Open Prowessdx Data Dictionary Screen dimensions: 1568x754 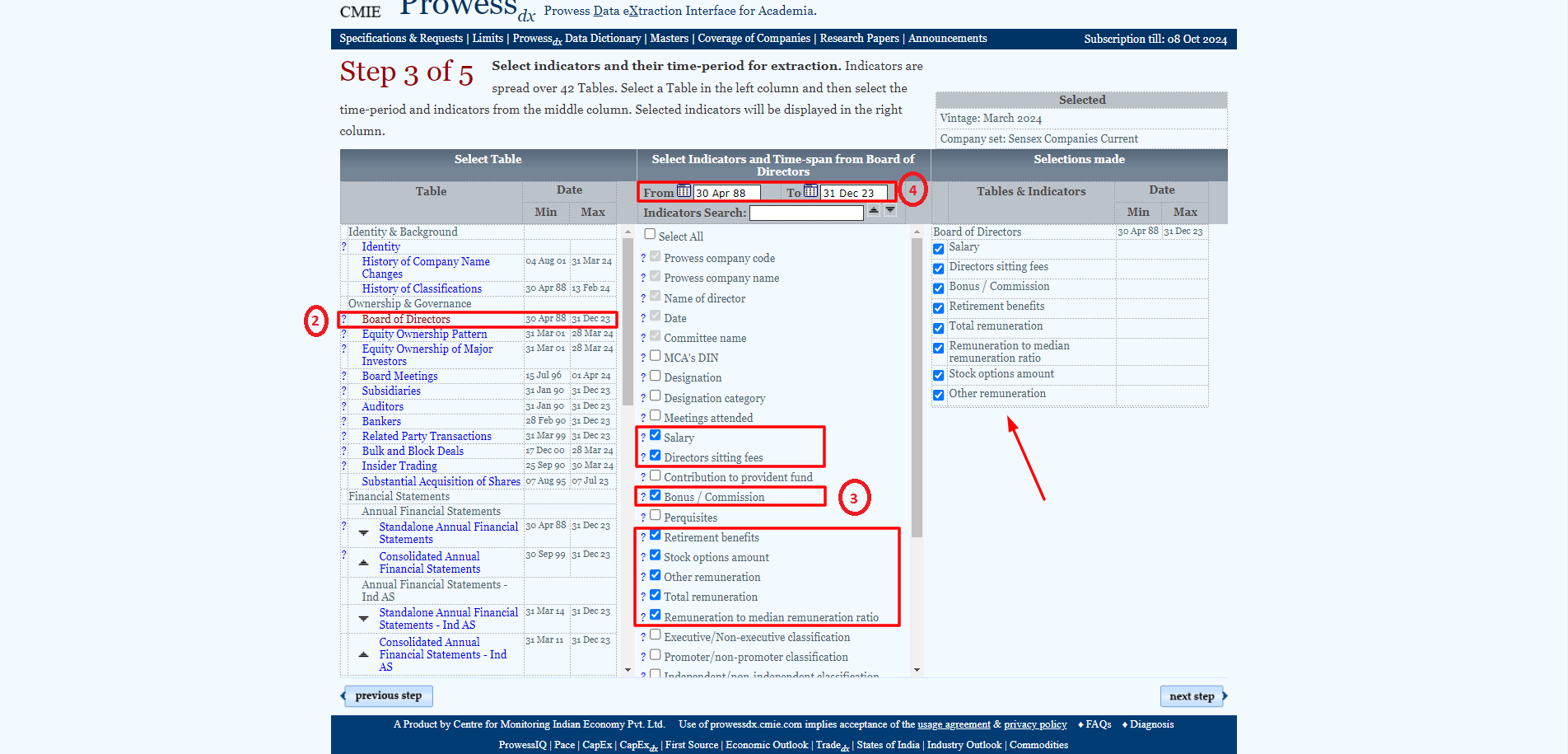[576, 39]
